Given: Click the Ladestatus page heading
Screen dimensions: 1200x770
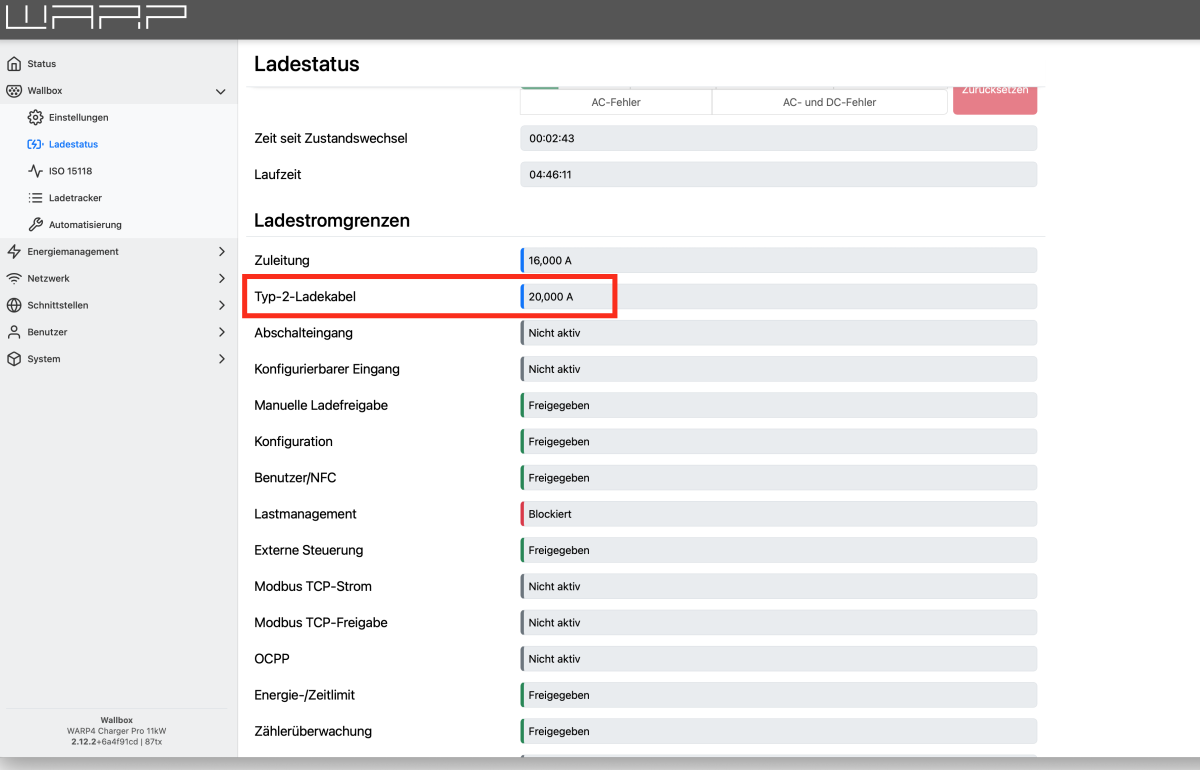Looking at the screenshot, I should 307,64.
